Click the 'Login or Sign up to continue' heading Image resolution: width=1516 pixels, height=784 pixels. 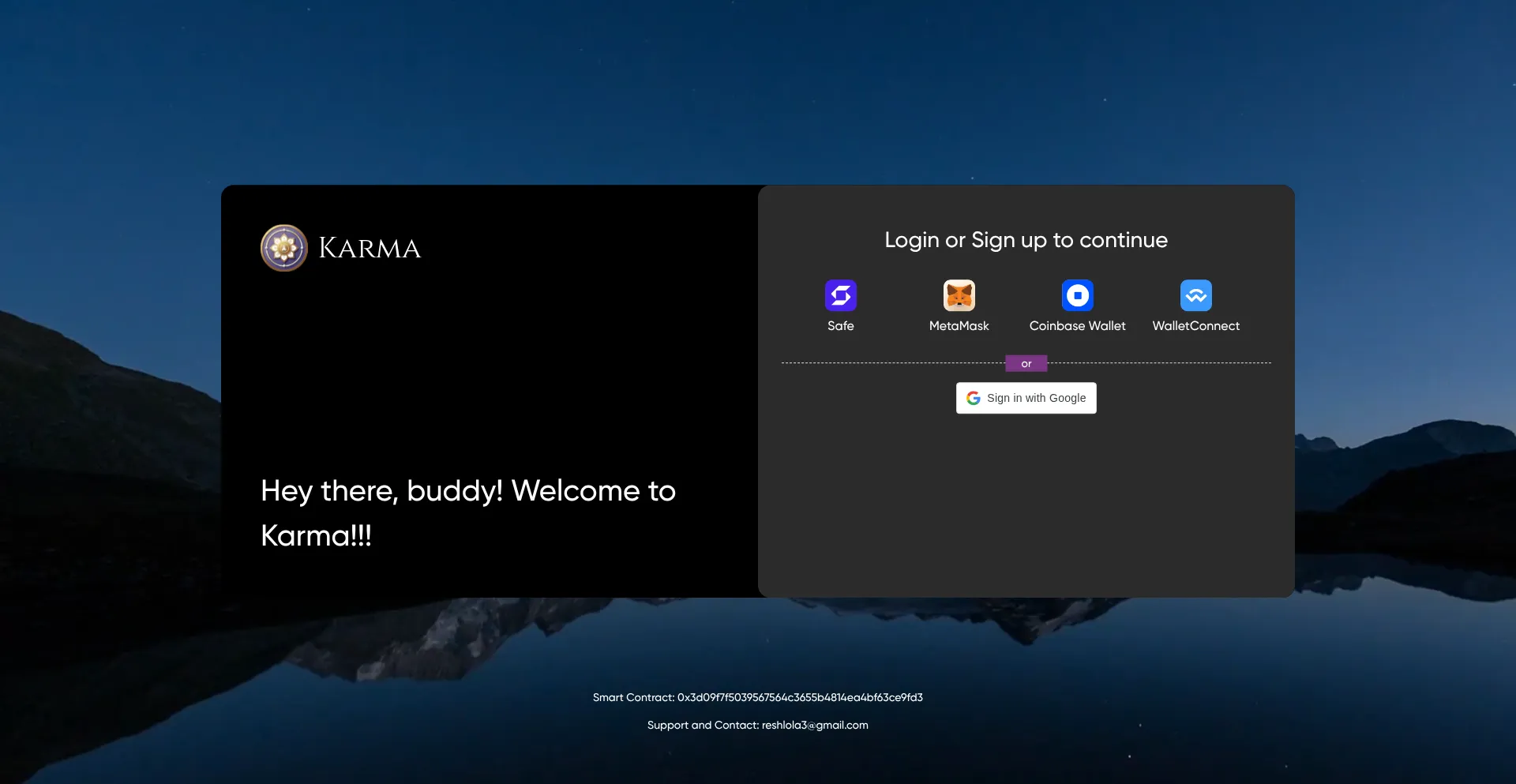(1026, 240)
